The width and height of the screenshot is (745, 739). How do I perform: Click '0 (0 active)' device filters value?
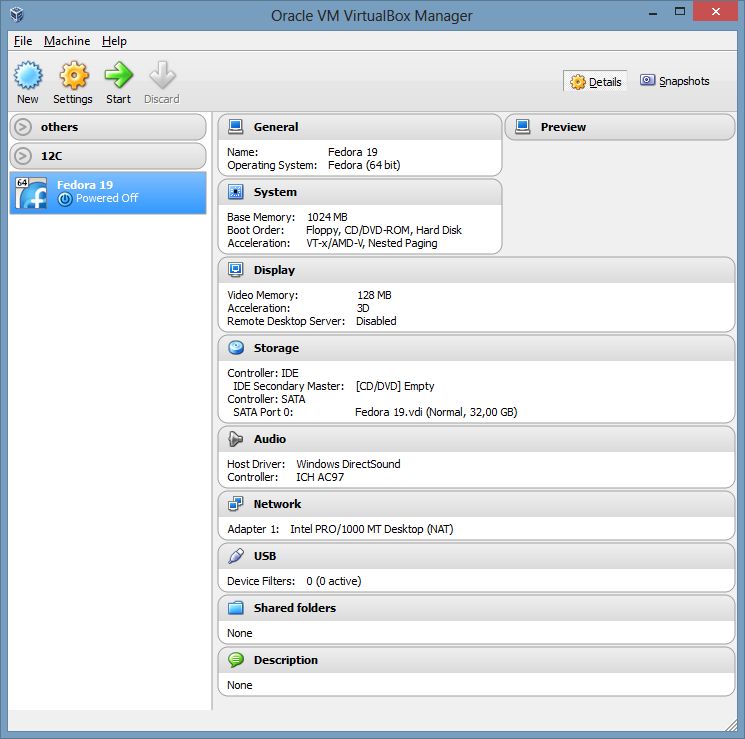tap(334, 581)
